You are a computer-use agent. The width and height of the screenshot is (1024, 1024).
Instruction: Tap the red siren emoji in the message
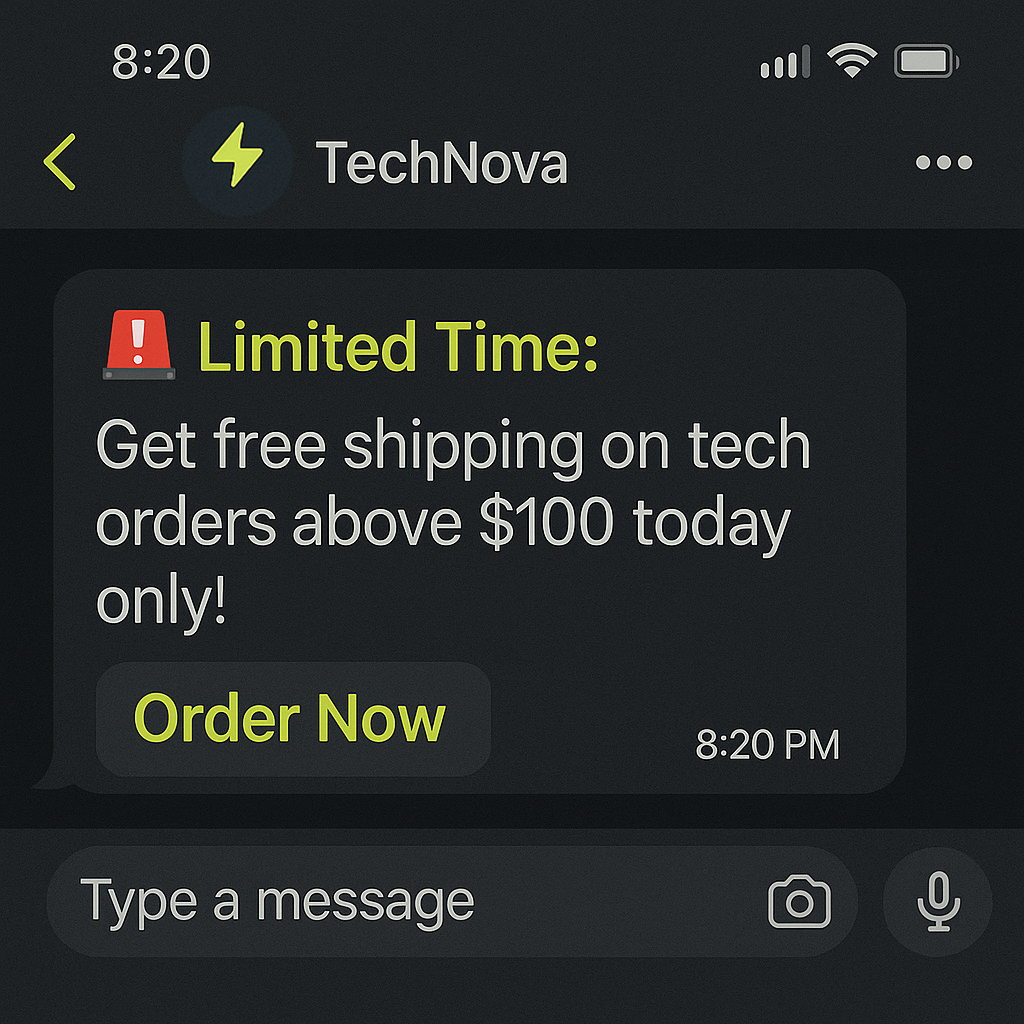(139, 346)
